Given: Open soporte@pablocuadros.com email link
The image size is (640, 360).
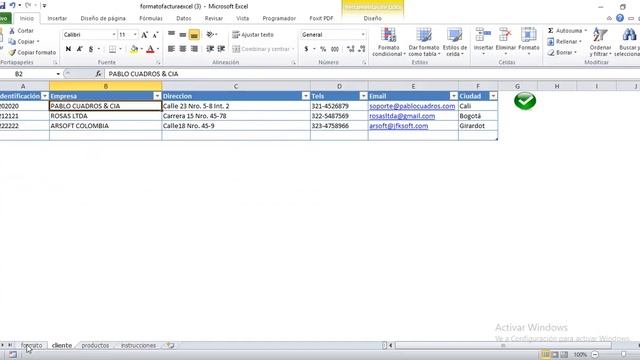Looking at the screenshot, I should [412, 106].
